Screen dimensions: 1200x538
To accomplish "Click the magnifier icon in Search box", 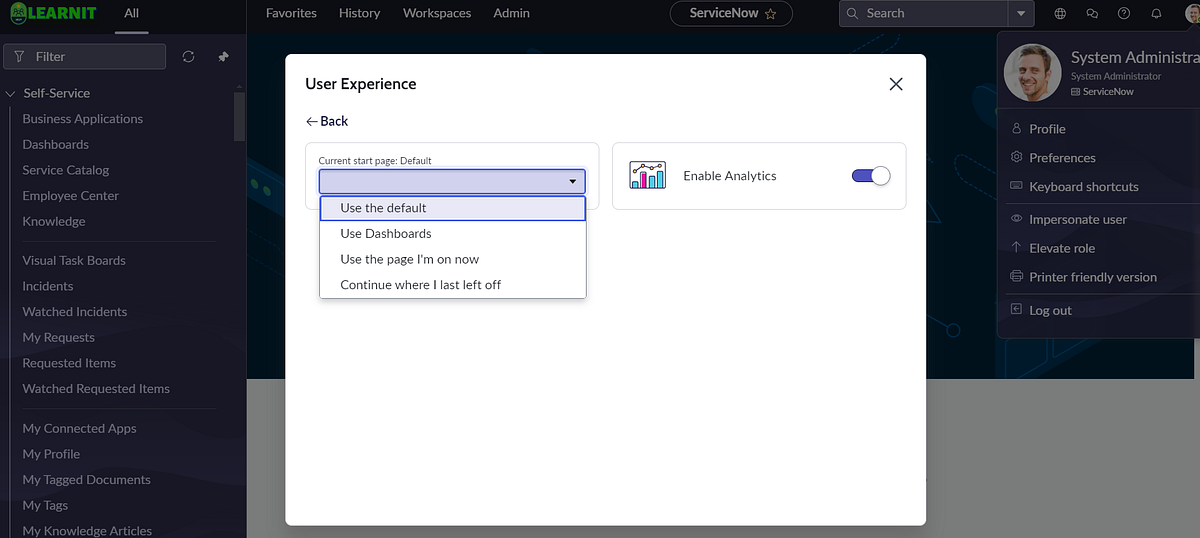I will [x=852, y=13].
